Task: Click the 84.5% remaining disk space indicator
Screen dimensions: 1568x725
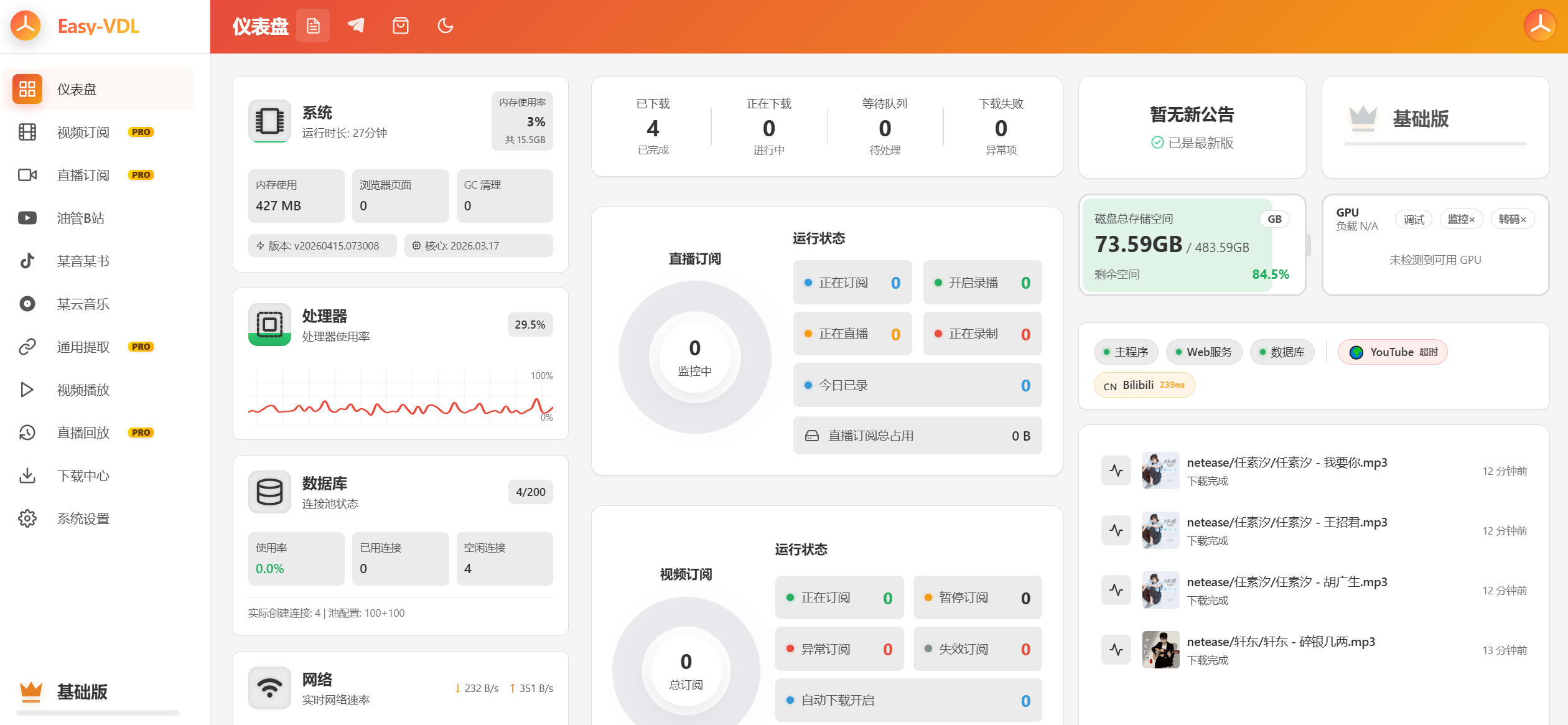Action: pos(1270,274)
